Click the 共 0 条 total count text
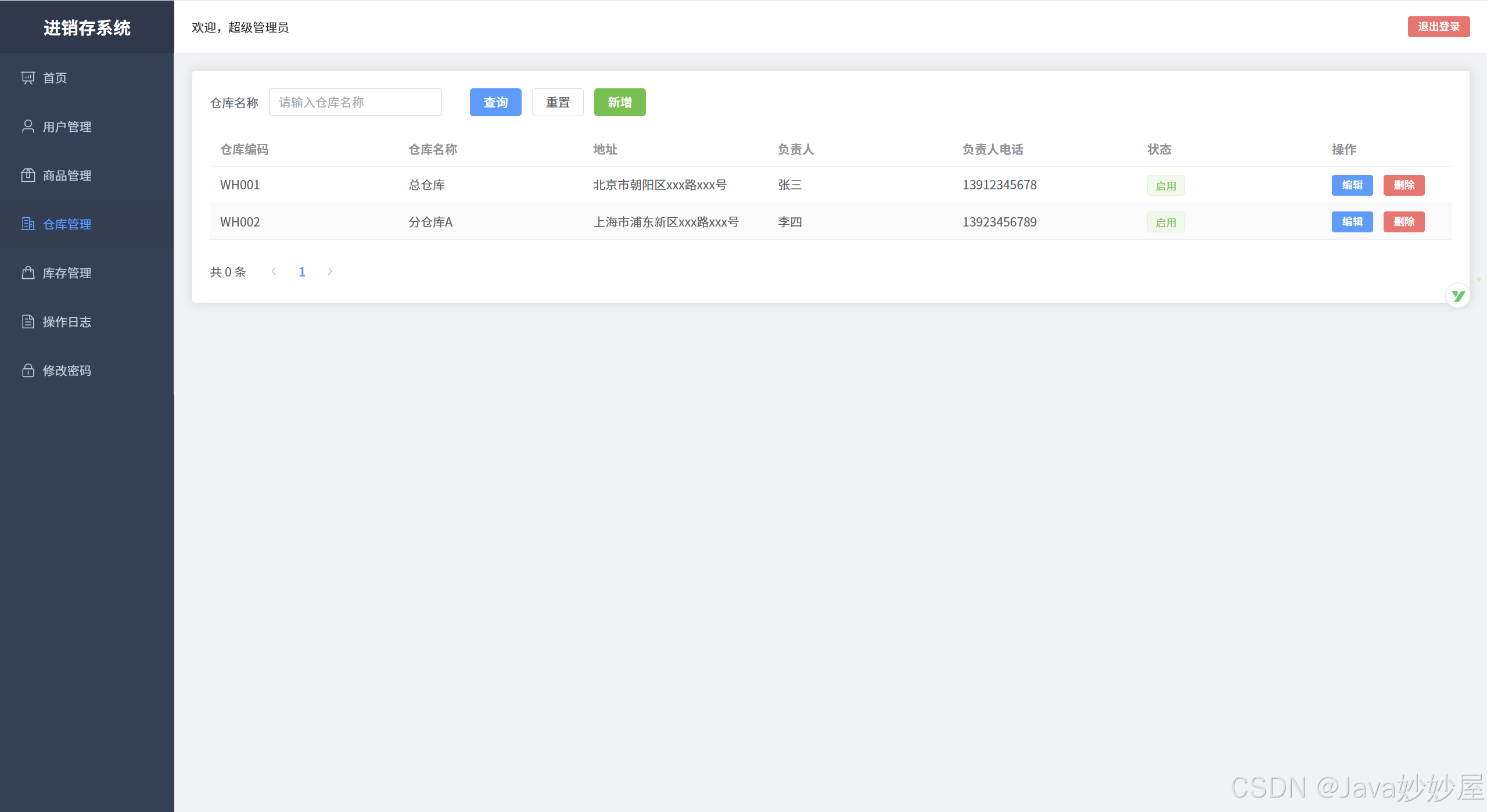1487x812 pixels. coord(228,272)
